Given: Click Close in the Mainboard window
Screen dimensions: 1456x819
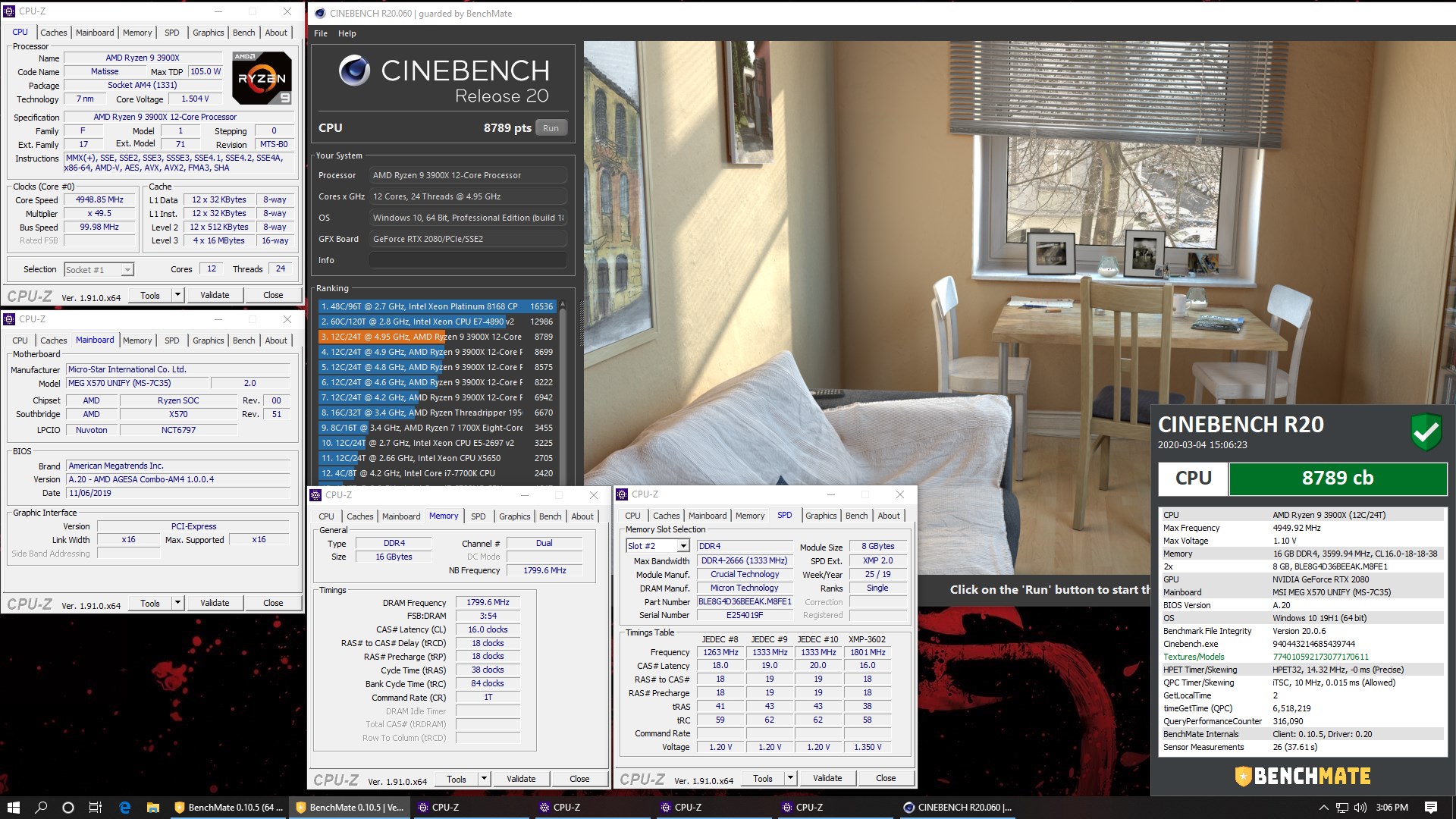Looking at the screenshot, I should 273,603.
